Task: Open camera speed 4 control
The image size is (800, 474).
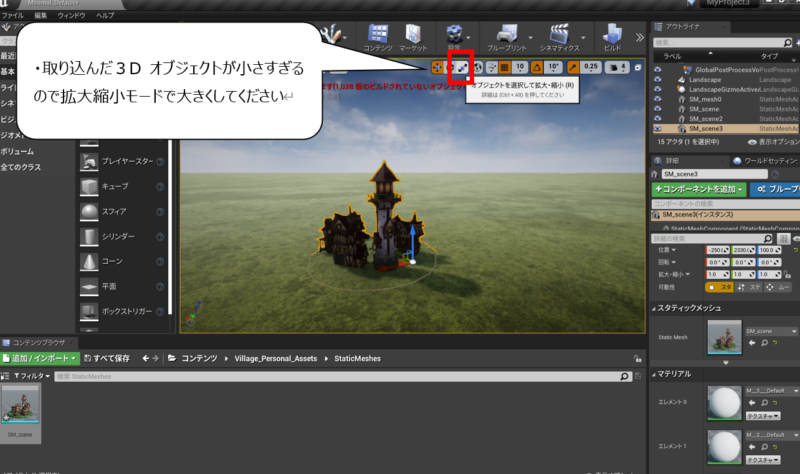Action: pos(617,67)
